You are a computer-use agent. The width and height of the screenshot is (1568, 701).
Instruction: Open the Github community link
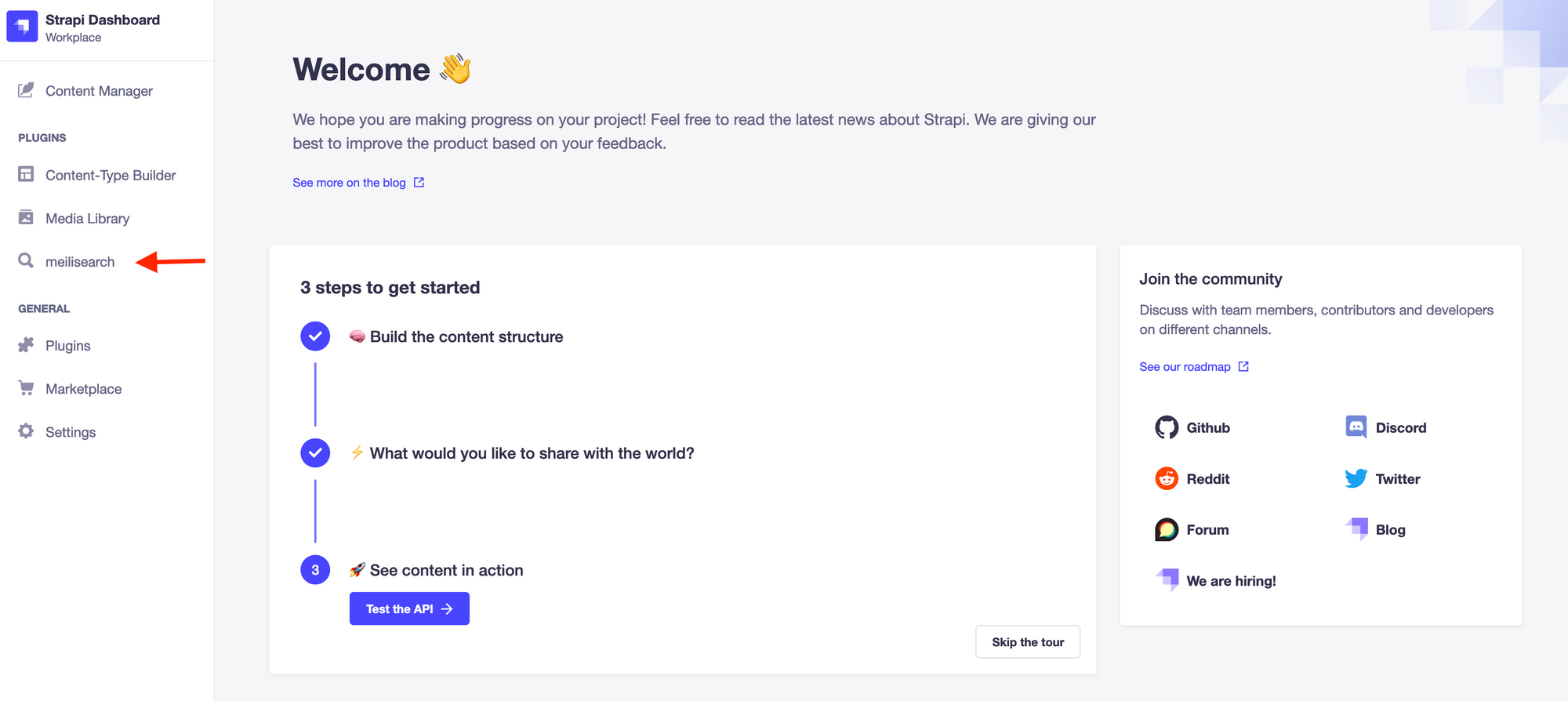(1192, 427)
